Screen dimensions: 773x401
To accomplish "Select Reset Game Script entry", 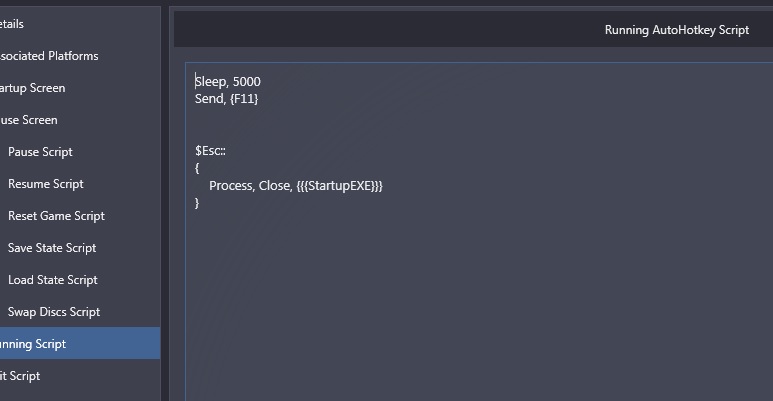I will [80, 216].
